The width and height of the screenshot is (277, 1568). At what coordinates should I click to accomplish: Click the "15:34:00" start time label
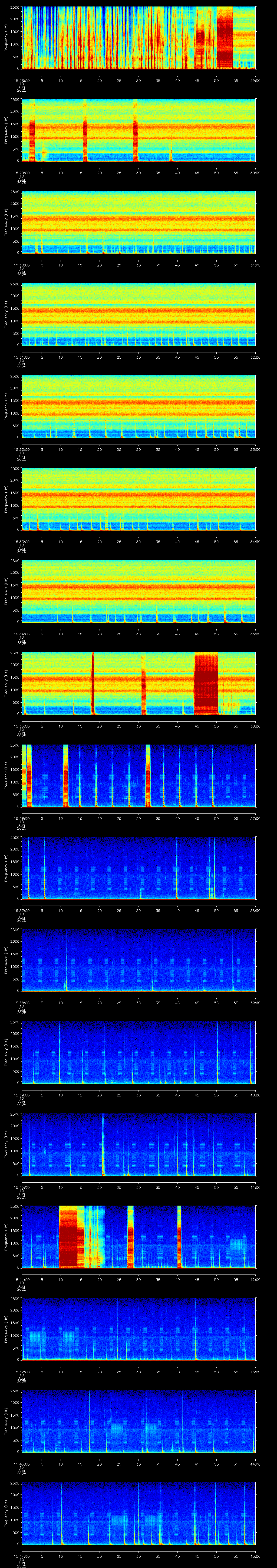[x=22, y=634]
